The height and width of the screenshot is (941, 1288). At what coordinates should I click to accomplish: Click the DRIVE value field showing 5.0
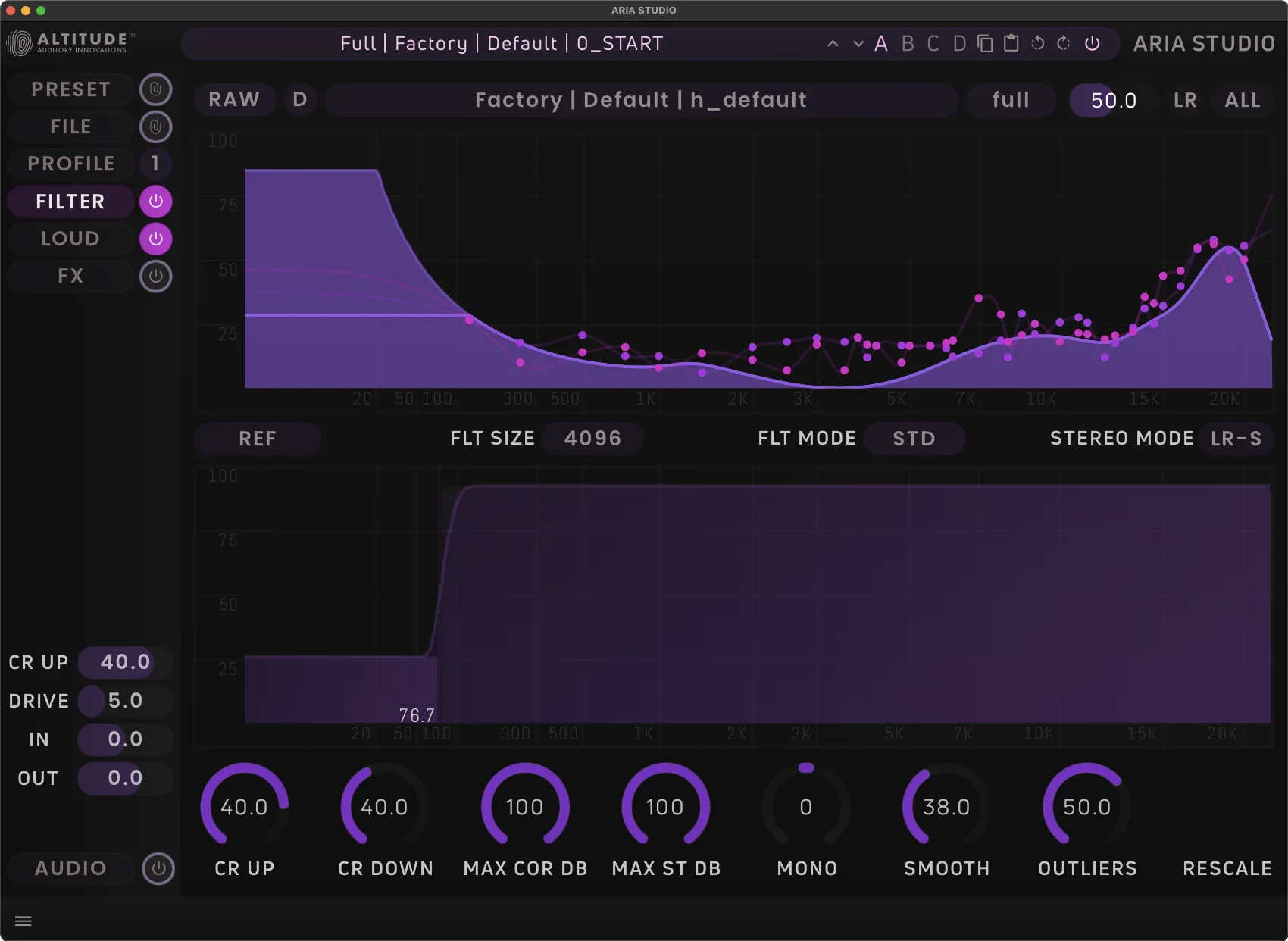click(x=123, y=701)
